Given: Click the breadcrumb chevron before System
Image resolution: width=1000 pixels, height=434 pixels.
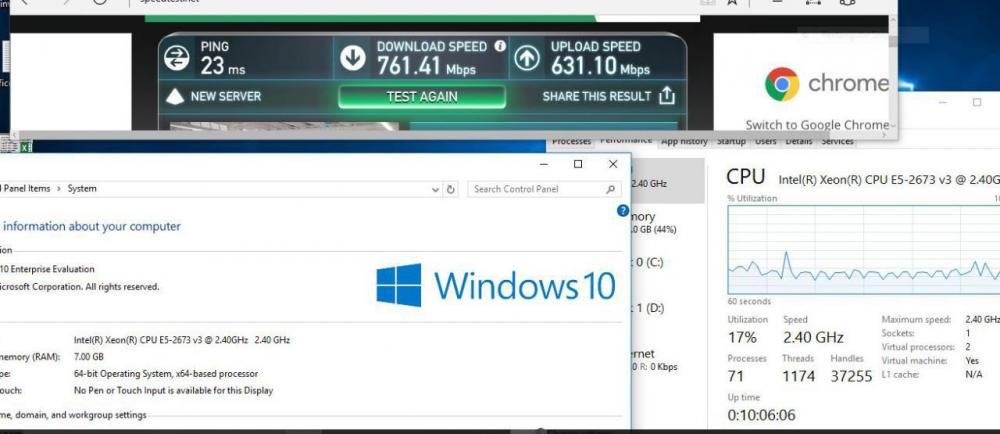Looking at the screenshot, I should point(59,189).
